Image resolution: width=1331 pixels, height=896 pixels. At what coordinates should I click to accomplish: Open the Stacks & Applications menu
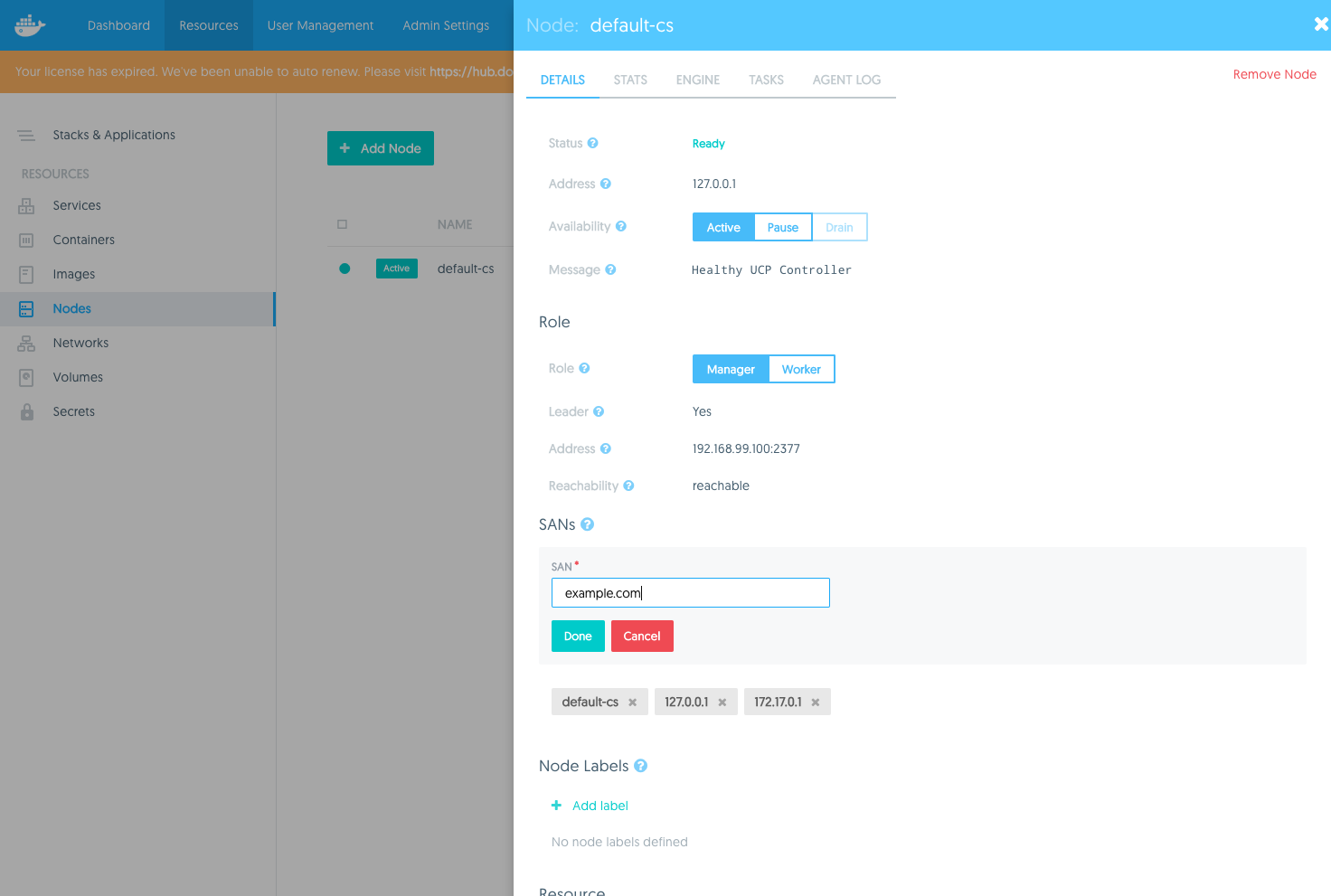114,135
